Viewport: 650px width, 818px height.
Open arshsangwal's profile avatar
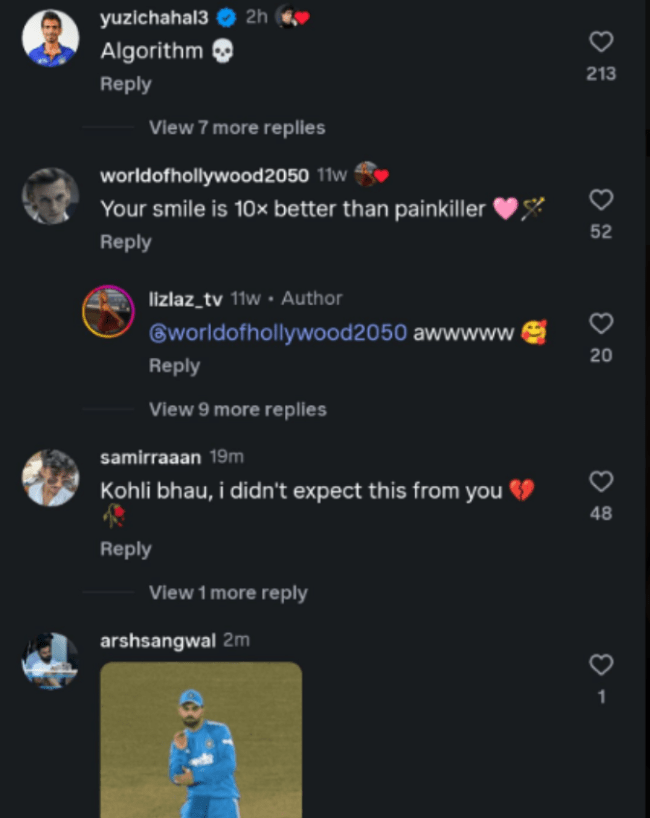pos(50,660)
